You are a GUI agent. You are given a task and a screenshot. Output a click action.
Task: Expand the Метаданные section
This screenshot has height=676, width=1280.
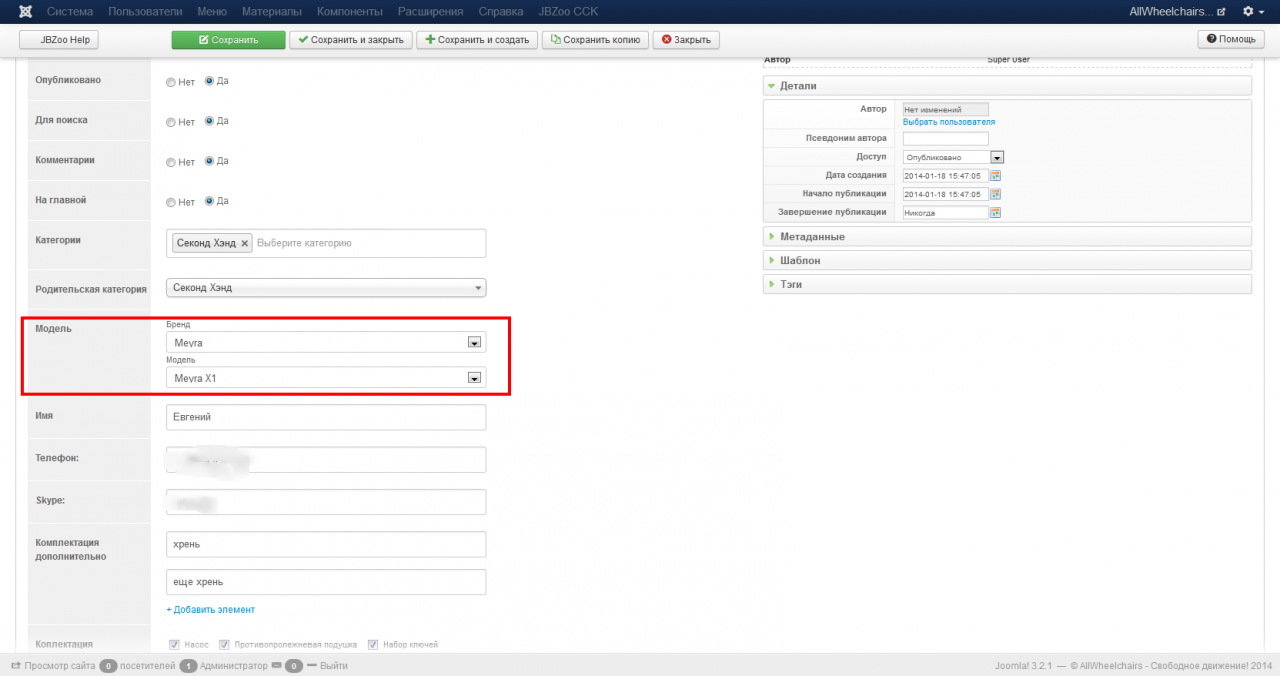812,237
